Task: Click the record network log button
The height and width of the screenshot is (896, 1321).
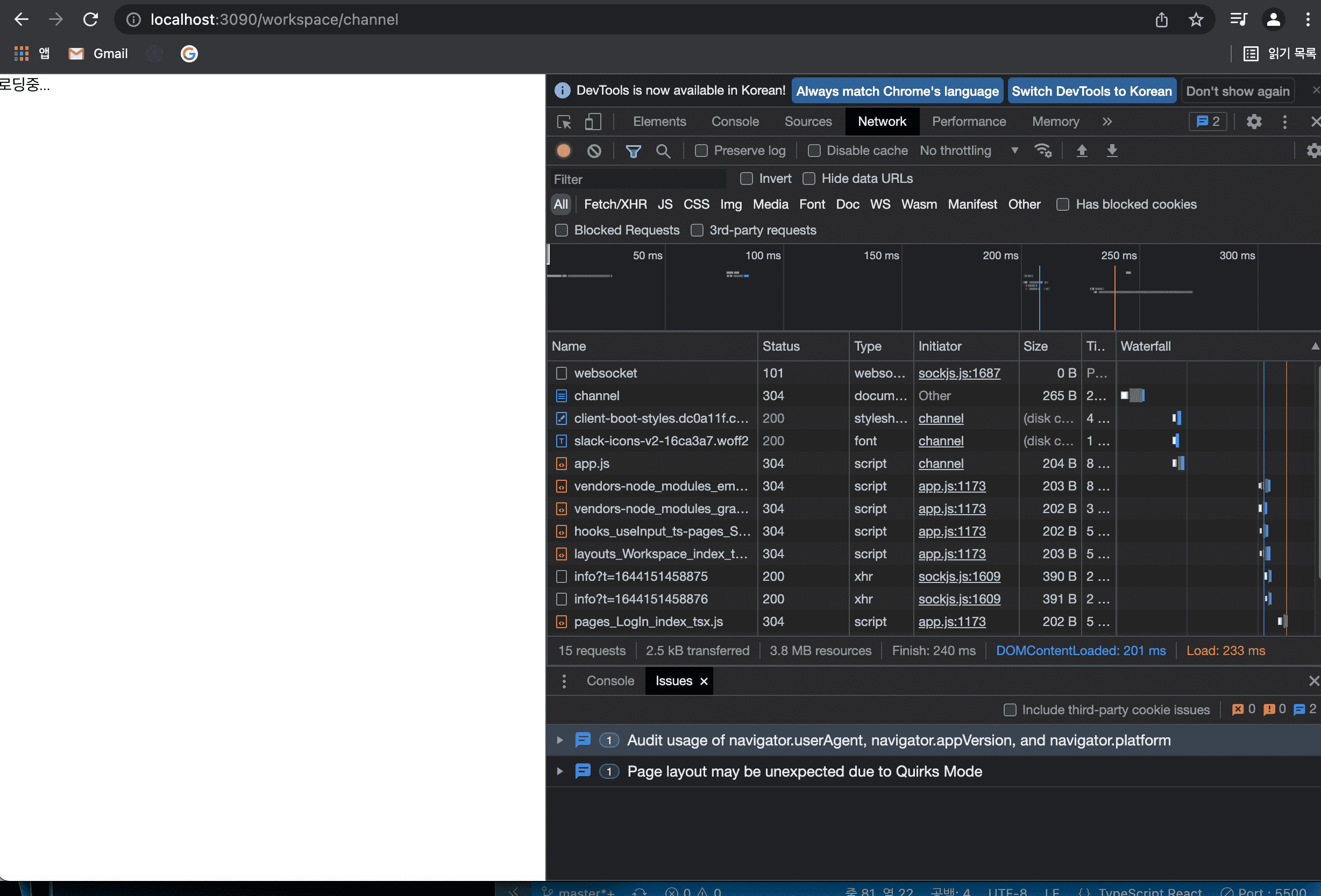Action: click(x=563, y=151)
